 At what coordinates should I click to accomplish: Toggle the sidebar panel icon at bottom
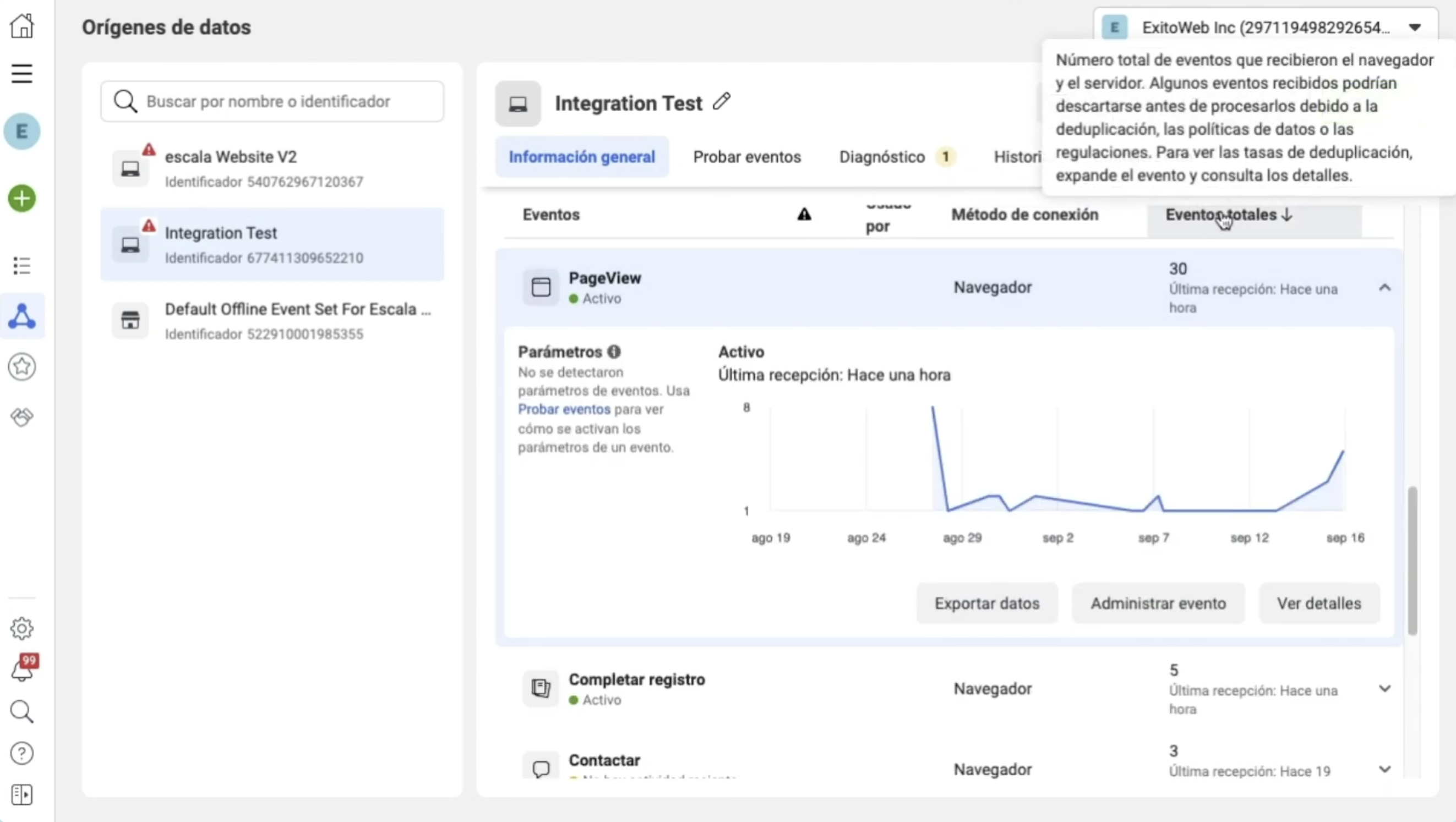tap(22, 795)
